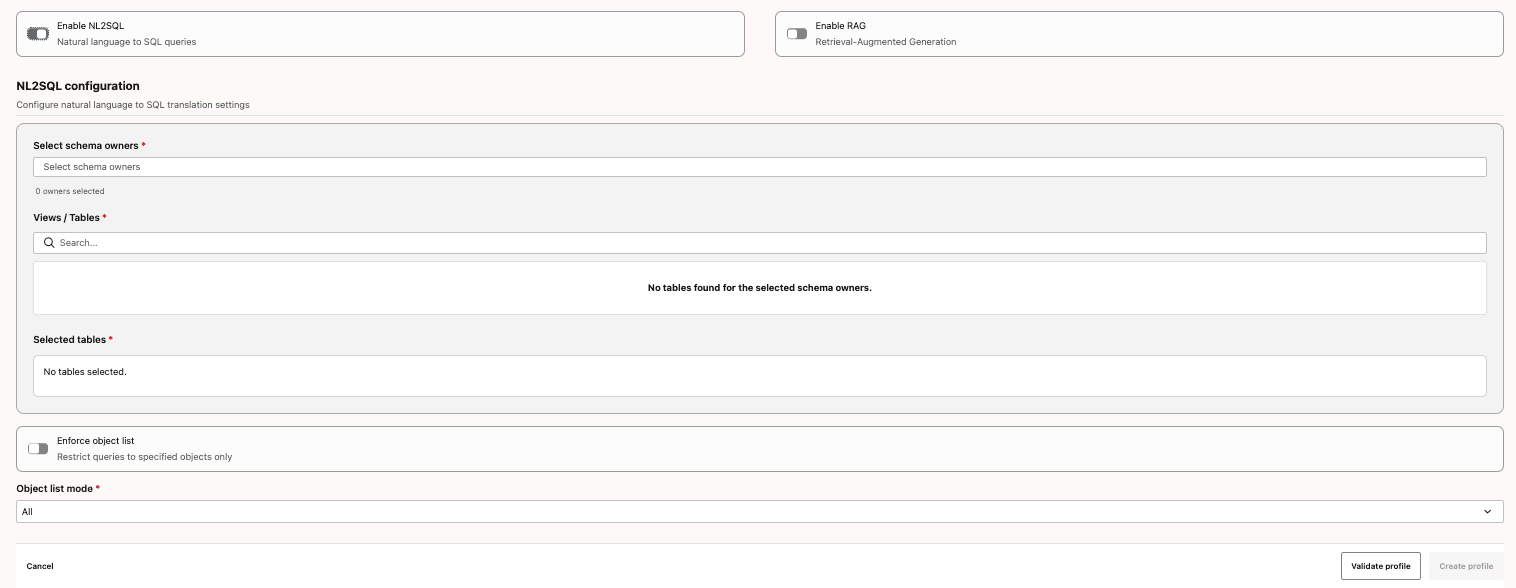
Task: Click the Enable NL2SQL toggle switch icon
Action: pos(38,33)
